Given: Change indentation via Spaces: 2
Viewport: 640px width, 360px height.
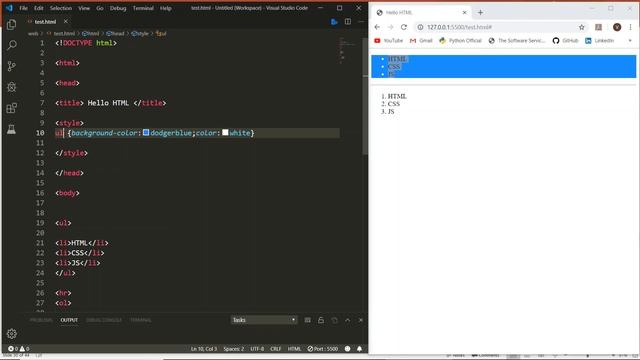Looking at the screenshot, I should tap(233, 349).
